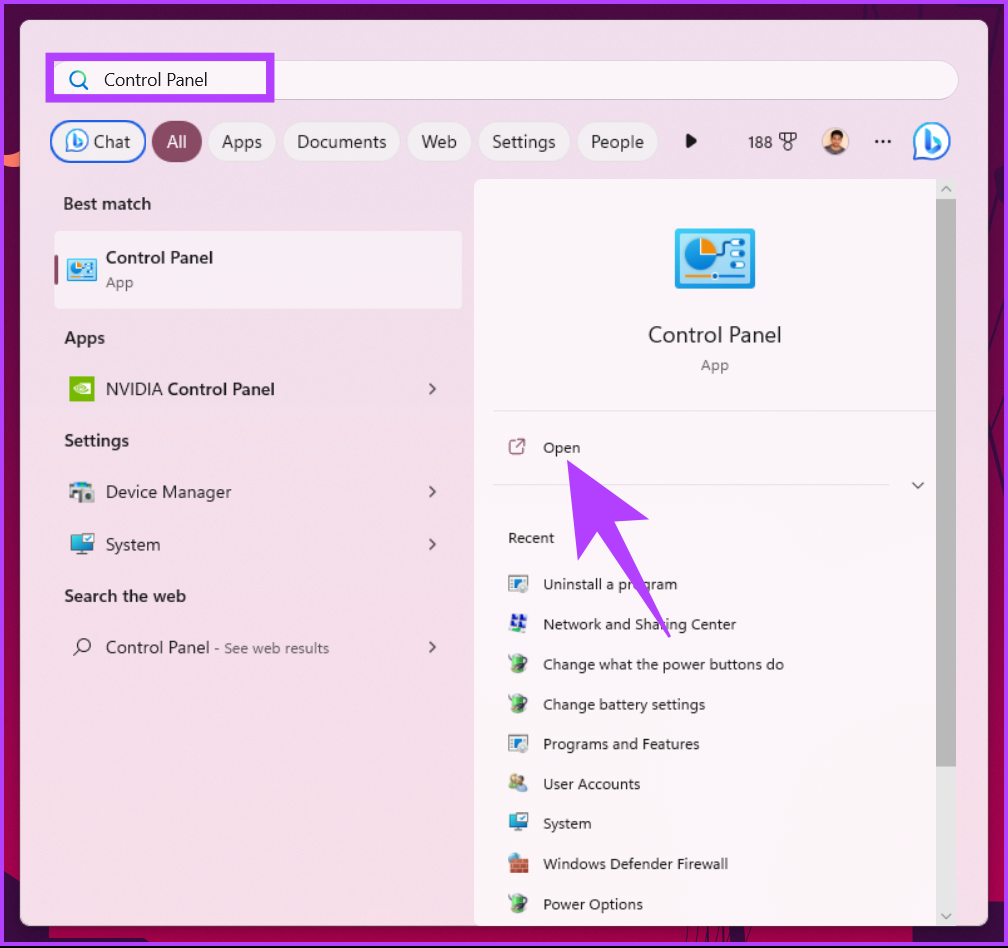1008x948 pixels.
Task: Select Control Panel best match result
Action: (x=258, y=270)
